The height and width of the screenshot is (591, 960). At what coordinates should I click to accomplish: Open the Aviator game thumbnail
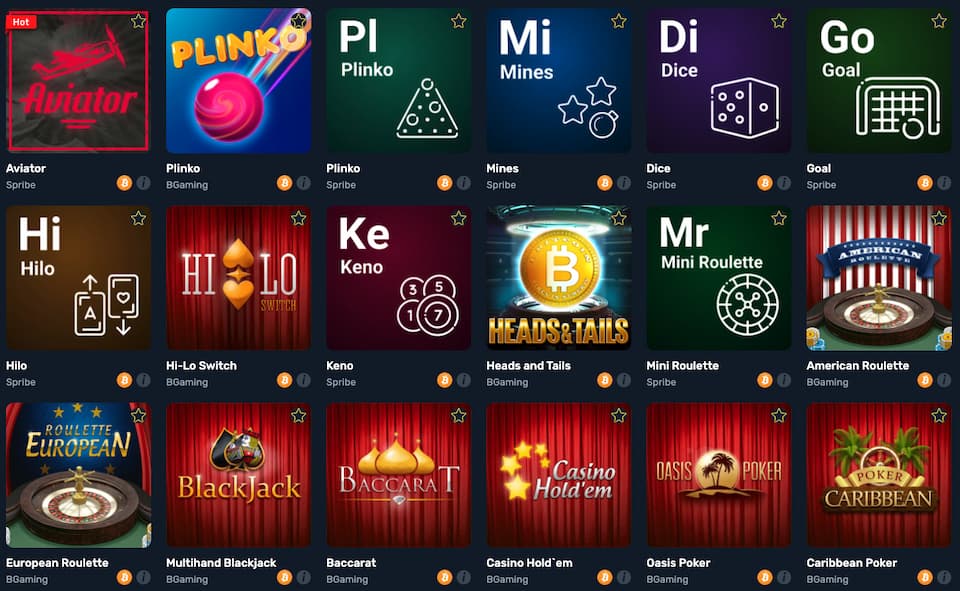pos(78,80)
